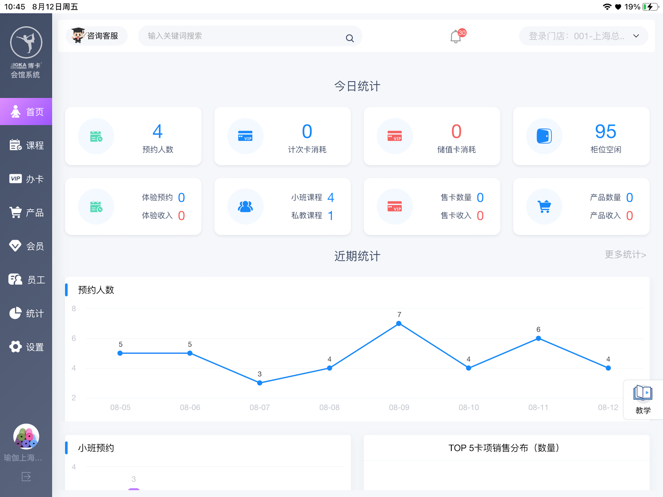Go to 办卡 in sidebar
Viewport: 663px width, 497px height.
[x=26, y=179]
